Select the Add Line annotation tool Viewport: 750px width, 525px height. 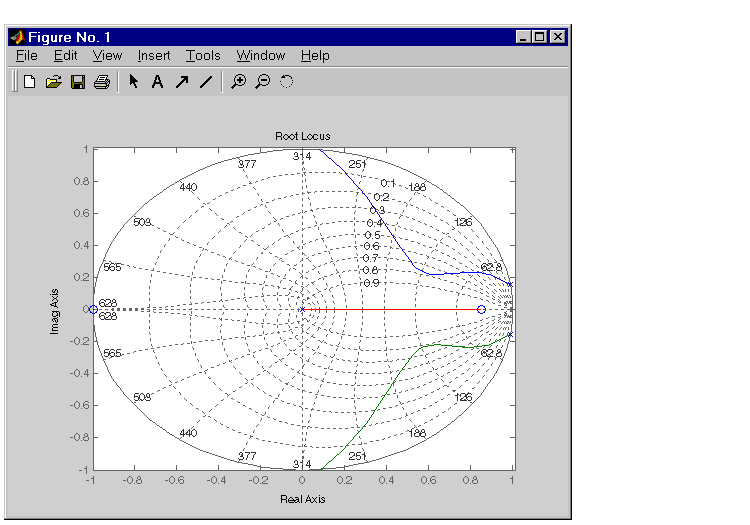tap(205, 82)
